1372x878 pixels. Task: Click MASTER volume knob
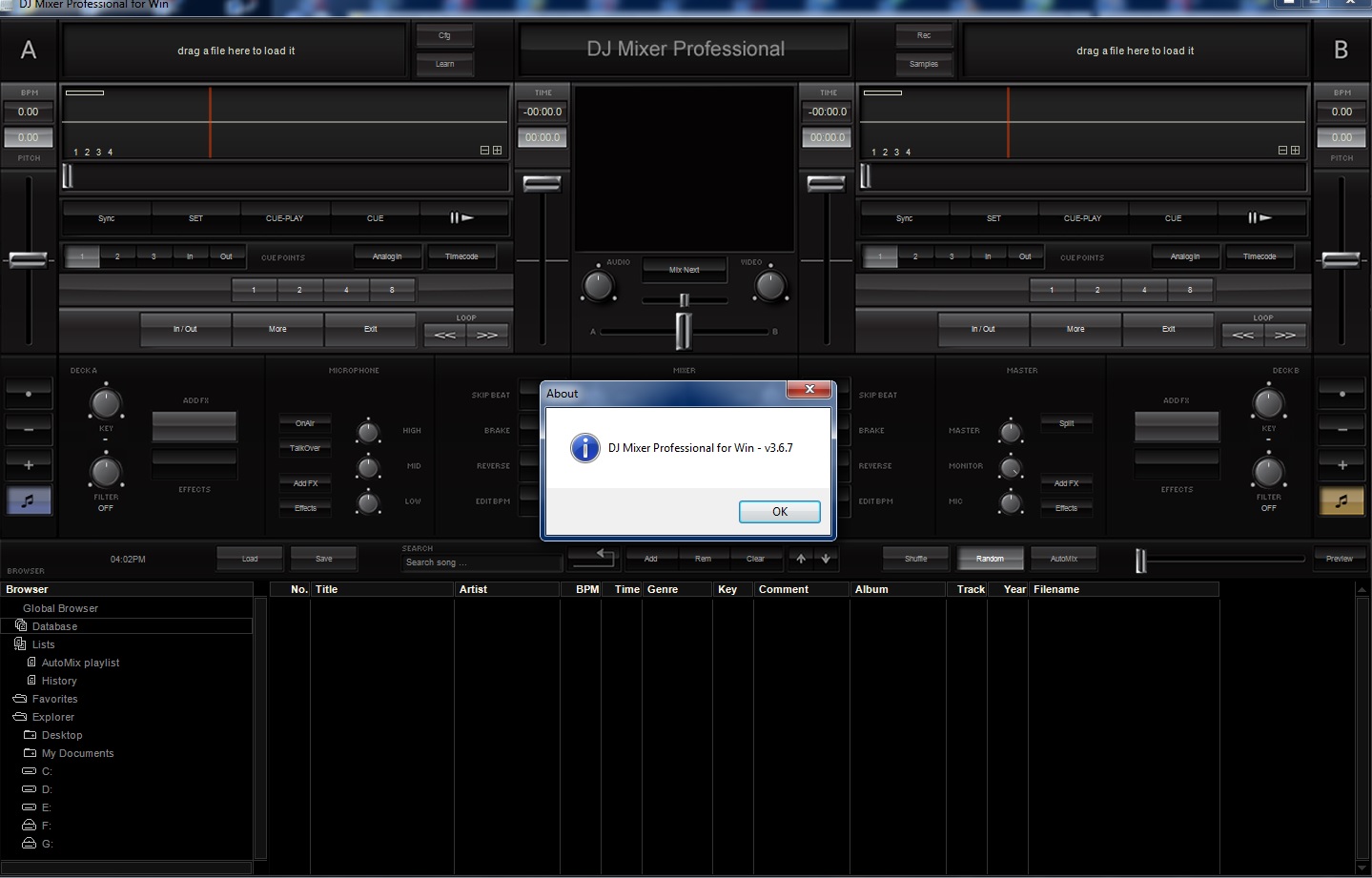tap(1011, 432)
